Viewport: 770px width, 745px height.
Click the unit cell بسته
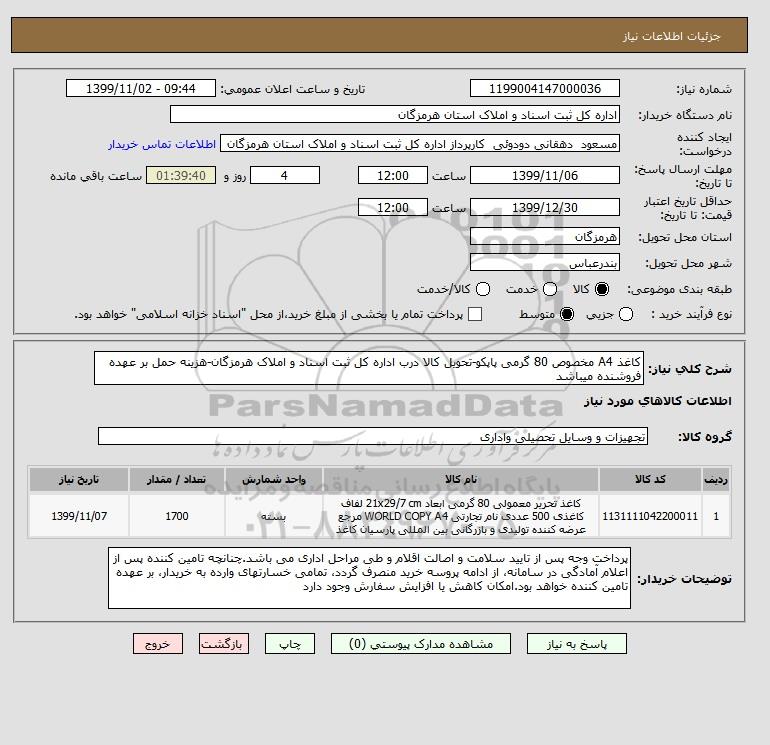point(274,516)
